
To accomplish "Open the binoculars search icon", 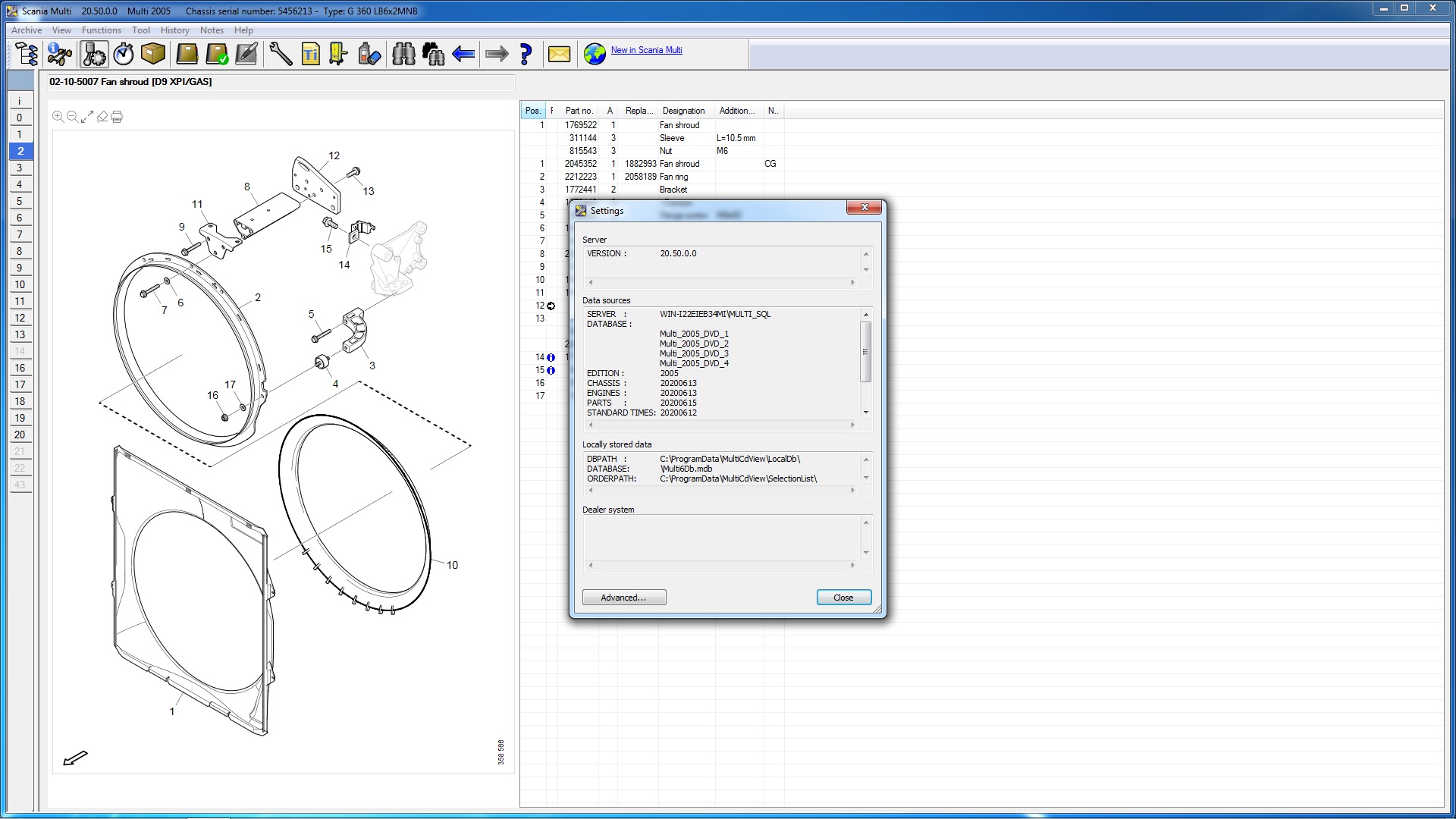I will (403, 54).
